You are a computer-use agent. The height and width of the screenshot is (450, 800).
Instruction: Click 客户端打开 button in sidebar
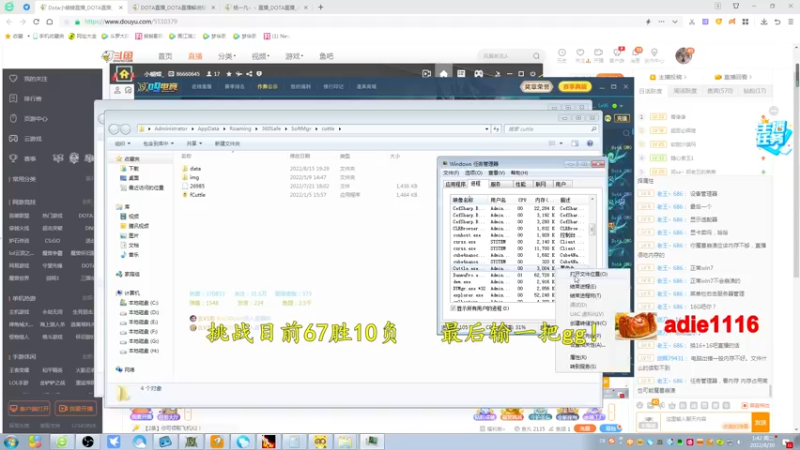tap(29, 409)
